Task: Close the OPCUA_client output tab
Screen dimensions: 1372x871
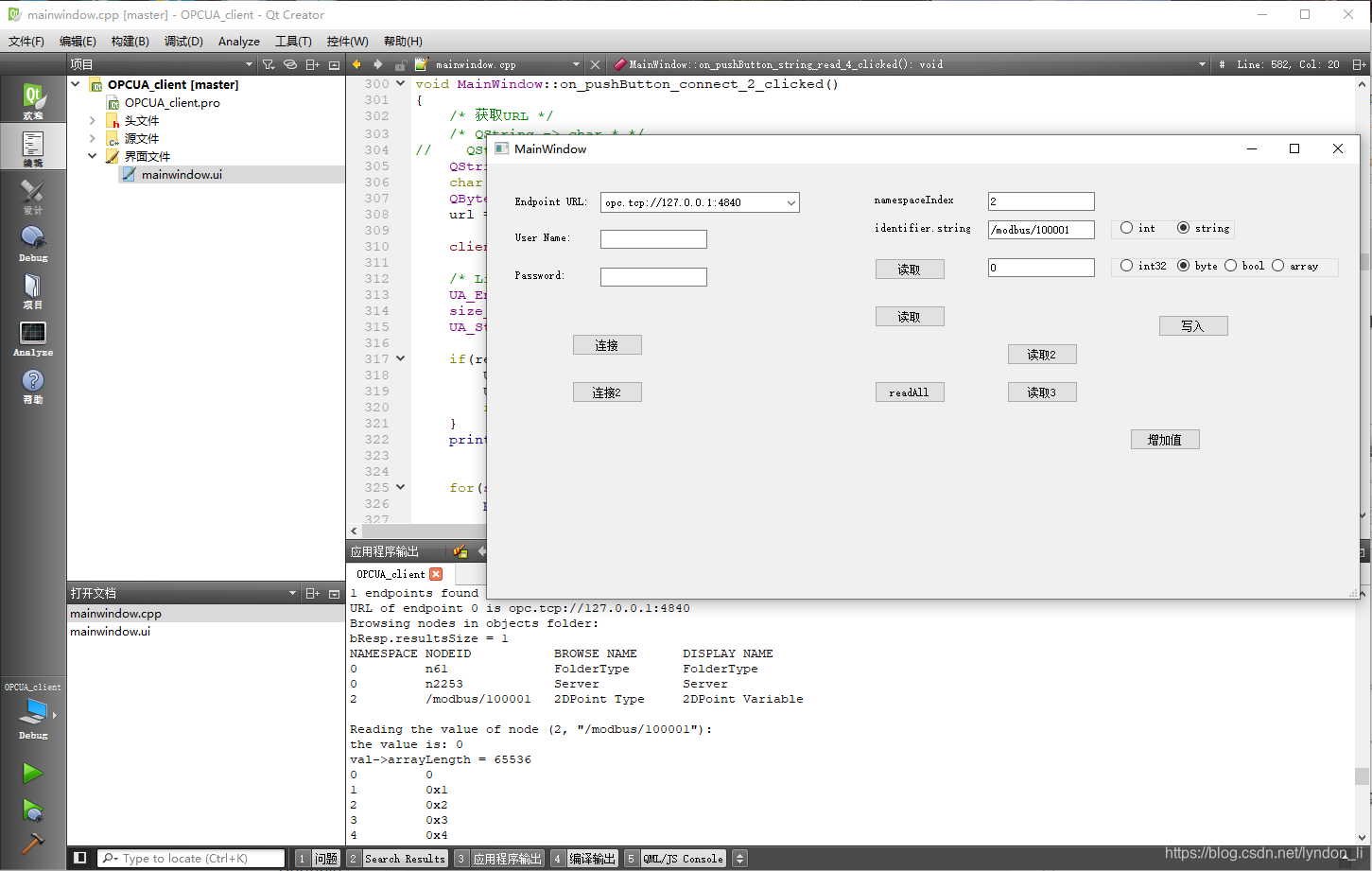Action: pos(436,574)
